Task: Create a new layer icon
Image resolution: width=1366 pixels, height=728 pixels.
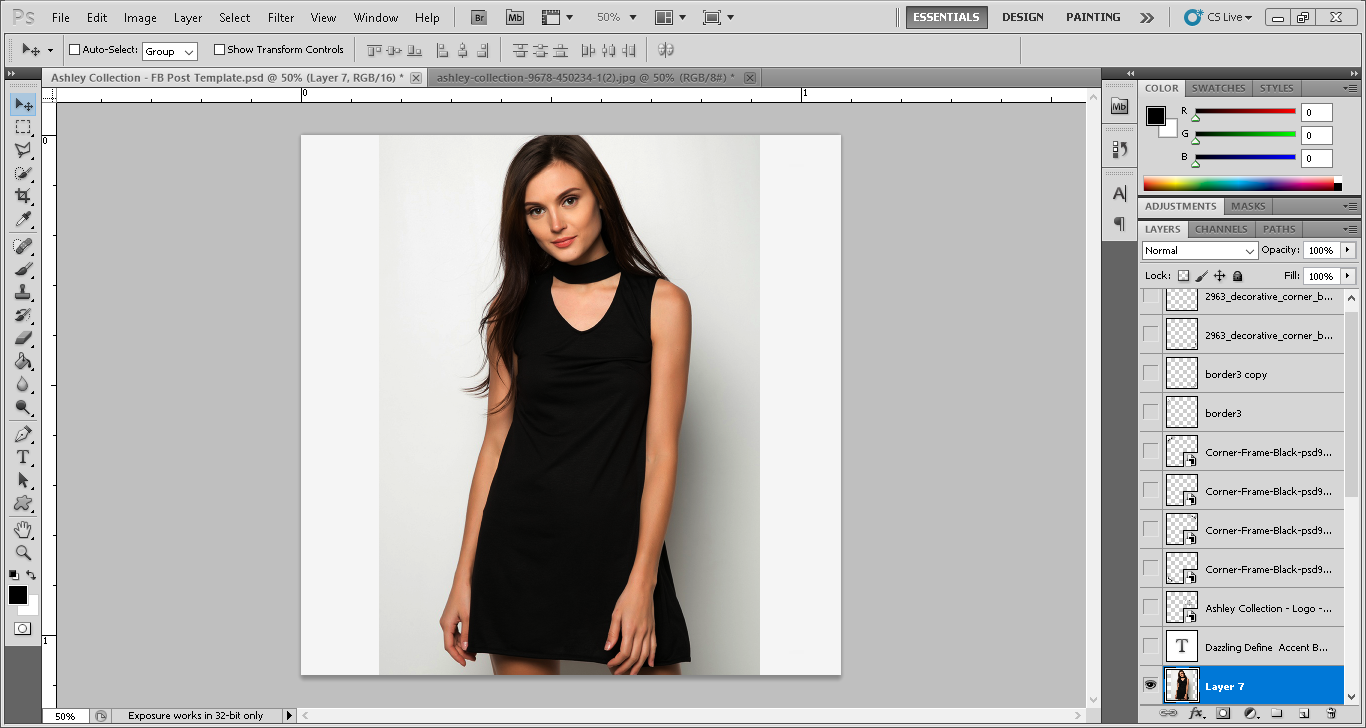Action: click(1304, 714)
